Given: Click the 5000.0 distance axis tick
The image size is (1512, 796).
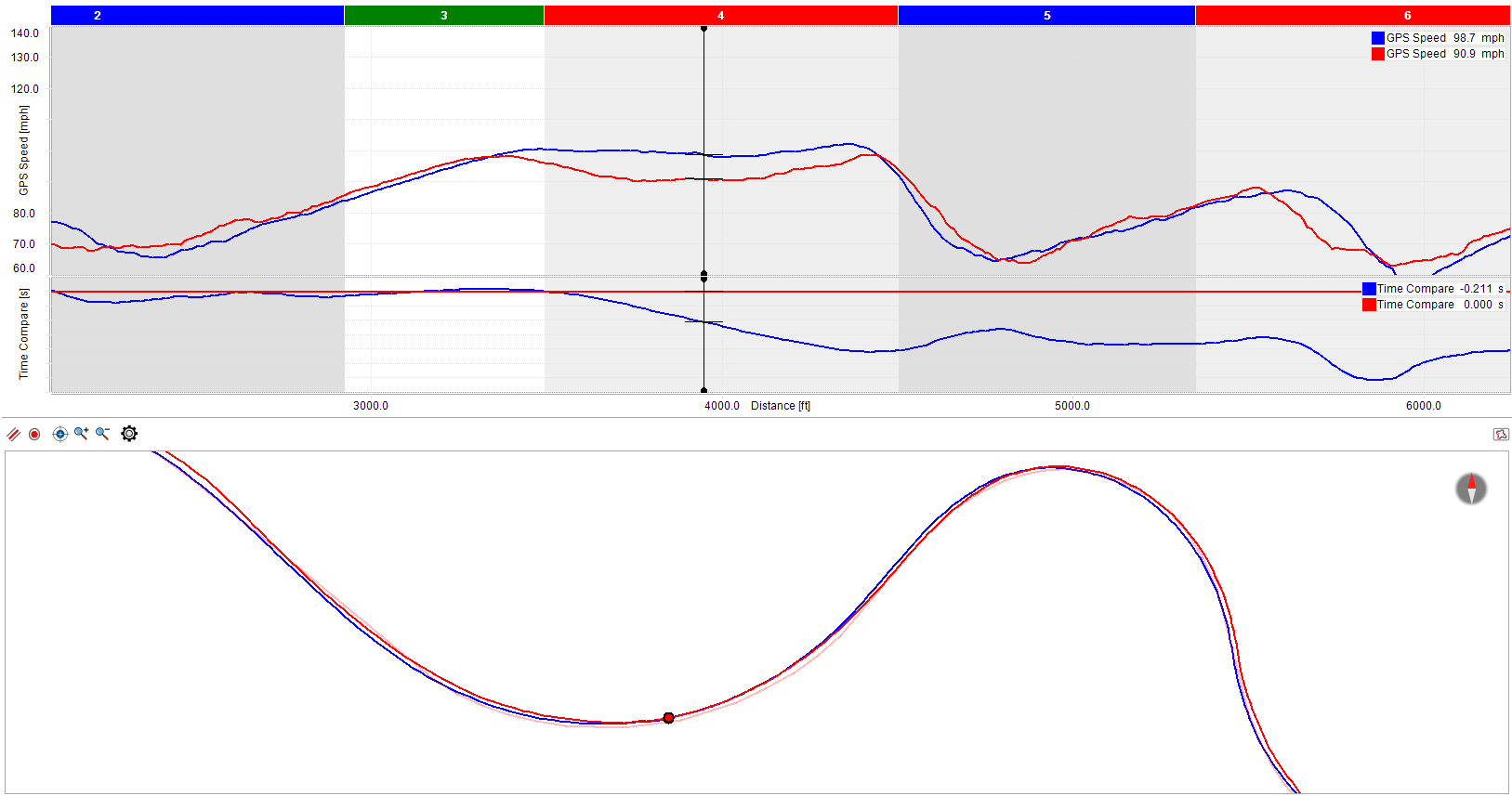Looking at the screenshot, I should click(1072, 406).
